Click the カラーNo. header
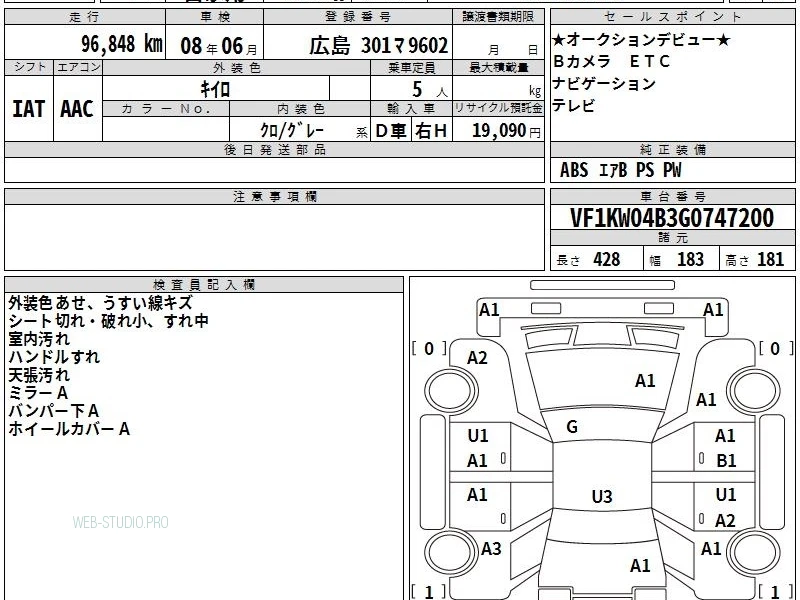This screenshot has width=800, height=600. pyautogui.click(x=166, y=109)
